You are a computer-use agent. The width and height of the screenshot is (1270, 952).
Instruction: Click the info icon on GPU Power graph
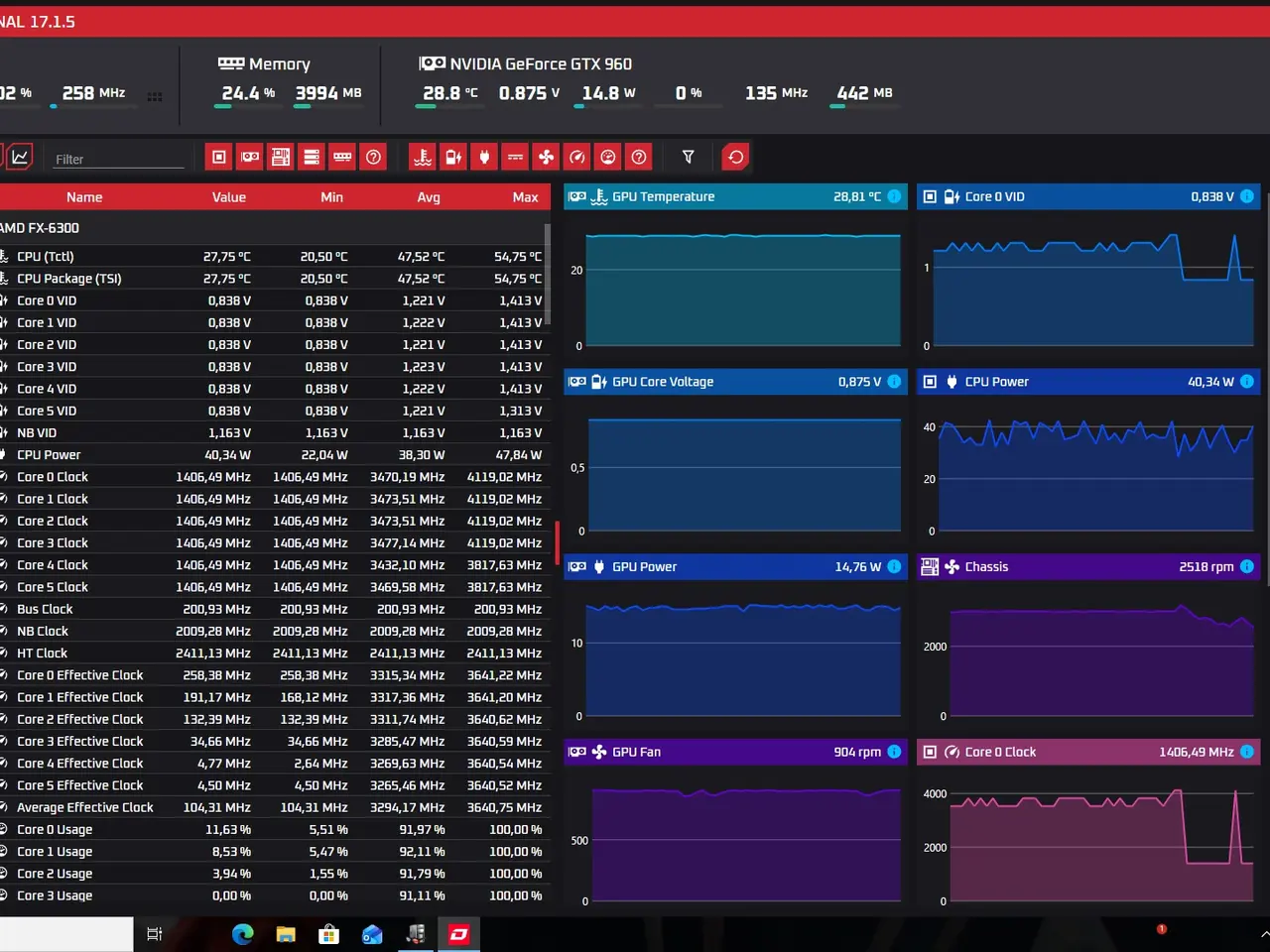point(894,566)
